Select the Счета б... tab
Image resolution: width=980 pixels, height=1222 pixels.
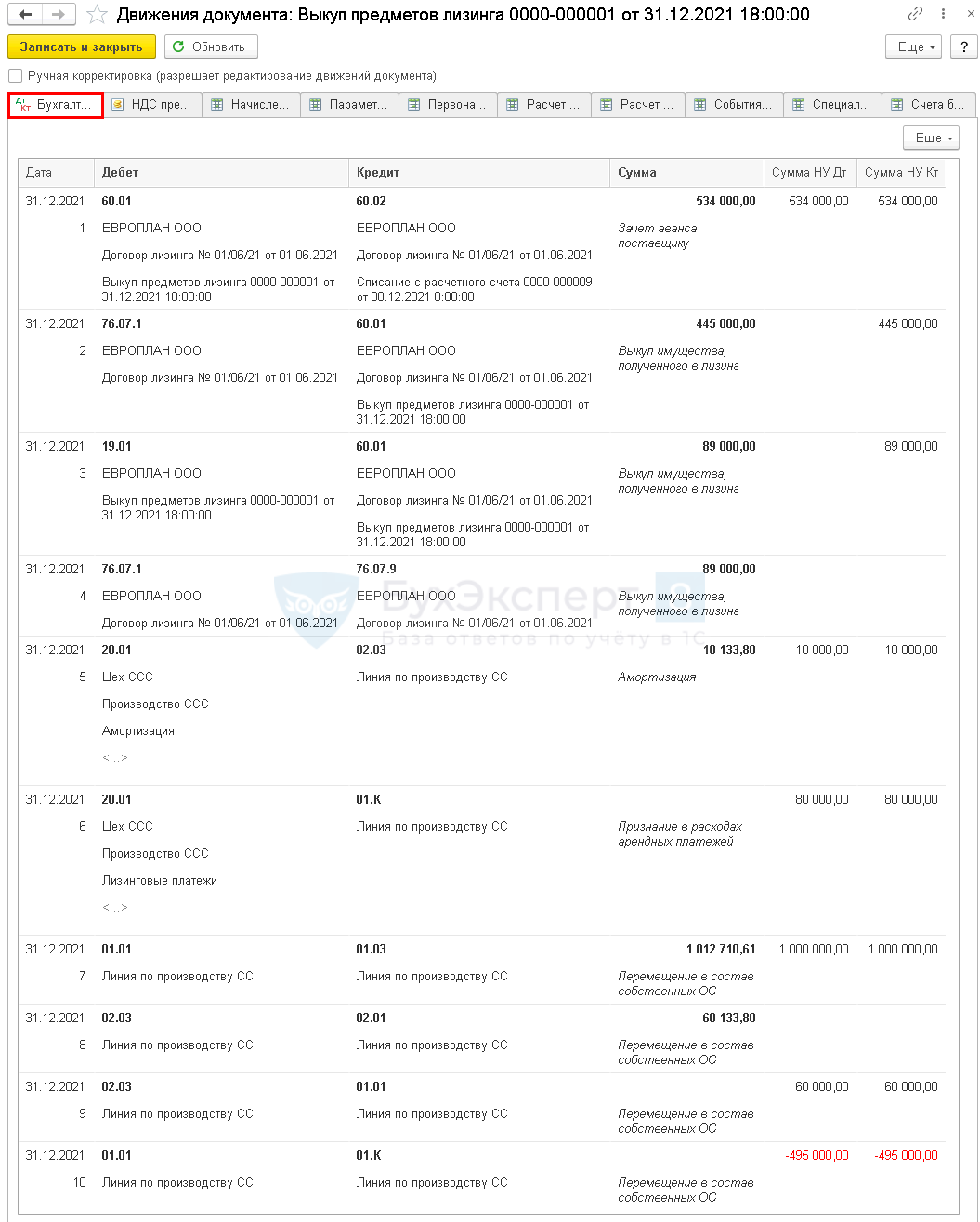(929, 105)
